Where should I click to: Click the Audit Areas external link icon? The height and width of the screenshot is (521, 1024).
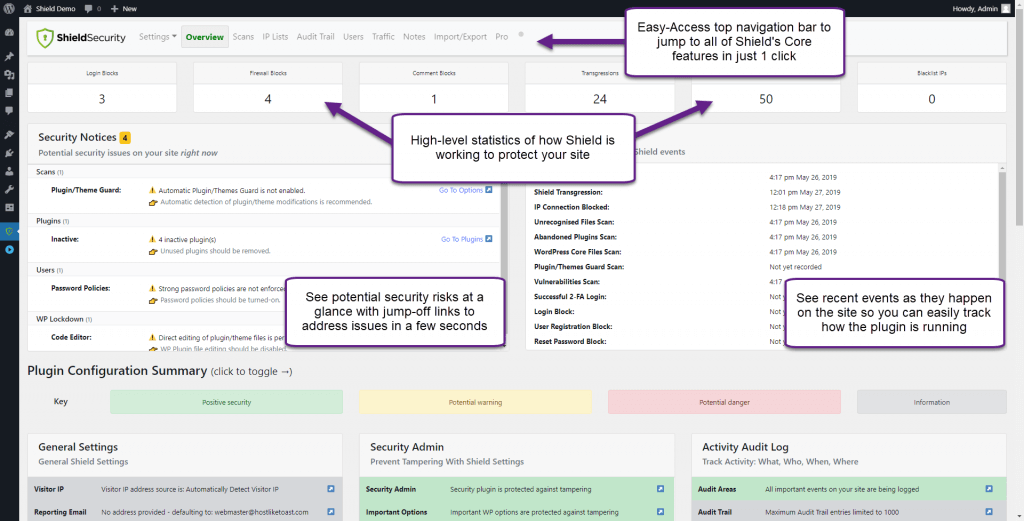[x=989, y=489]
